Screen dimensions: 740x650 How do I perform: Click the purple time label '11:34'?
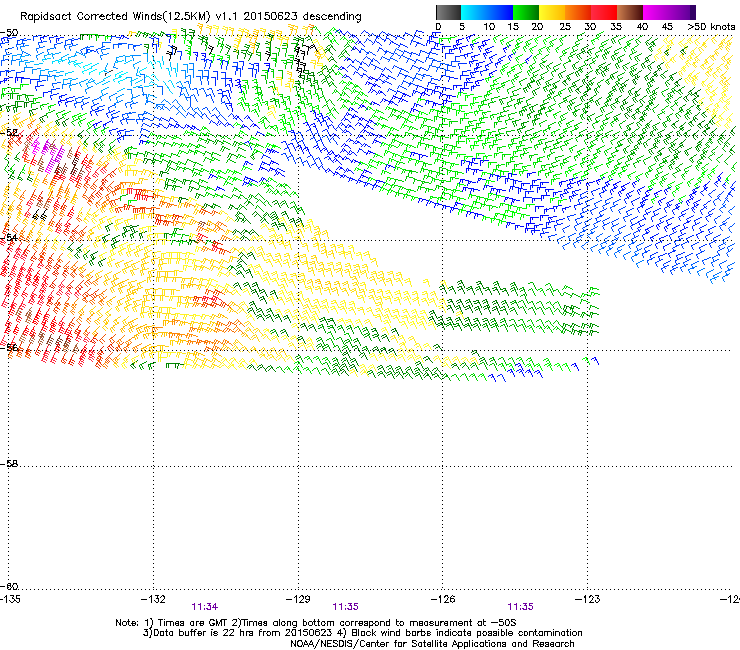(205, 607)
